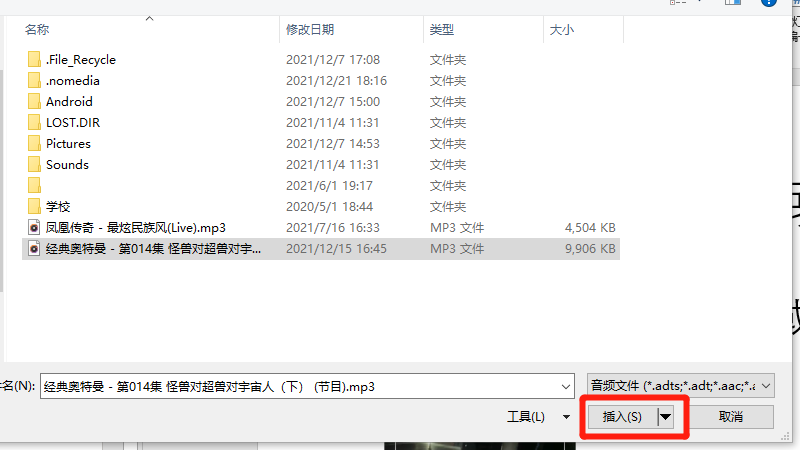Click the 学校 folder icon

click(x=34, y=207)
